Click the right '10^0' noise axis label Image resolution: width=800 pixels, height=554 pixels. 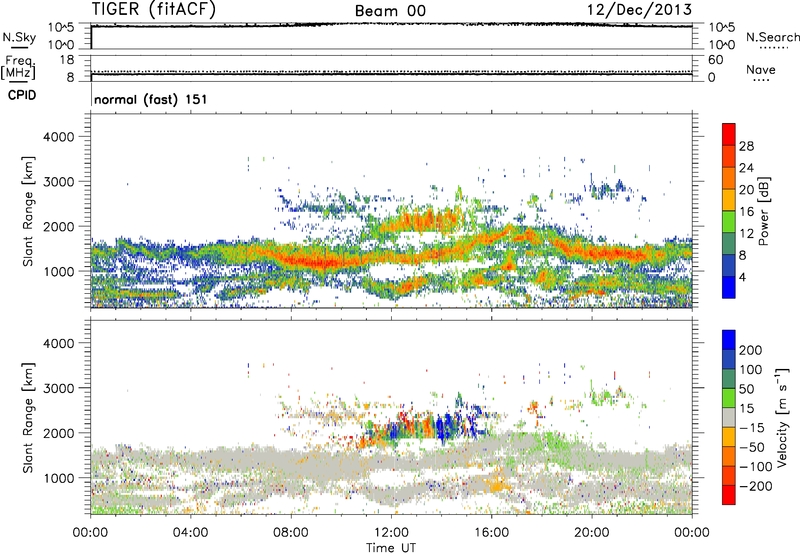tap(722, 45)
